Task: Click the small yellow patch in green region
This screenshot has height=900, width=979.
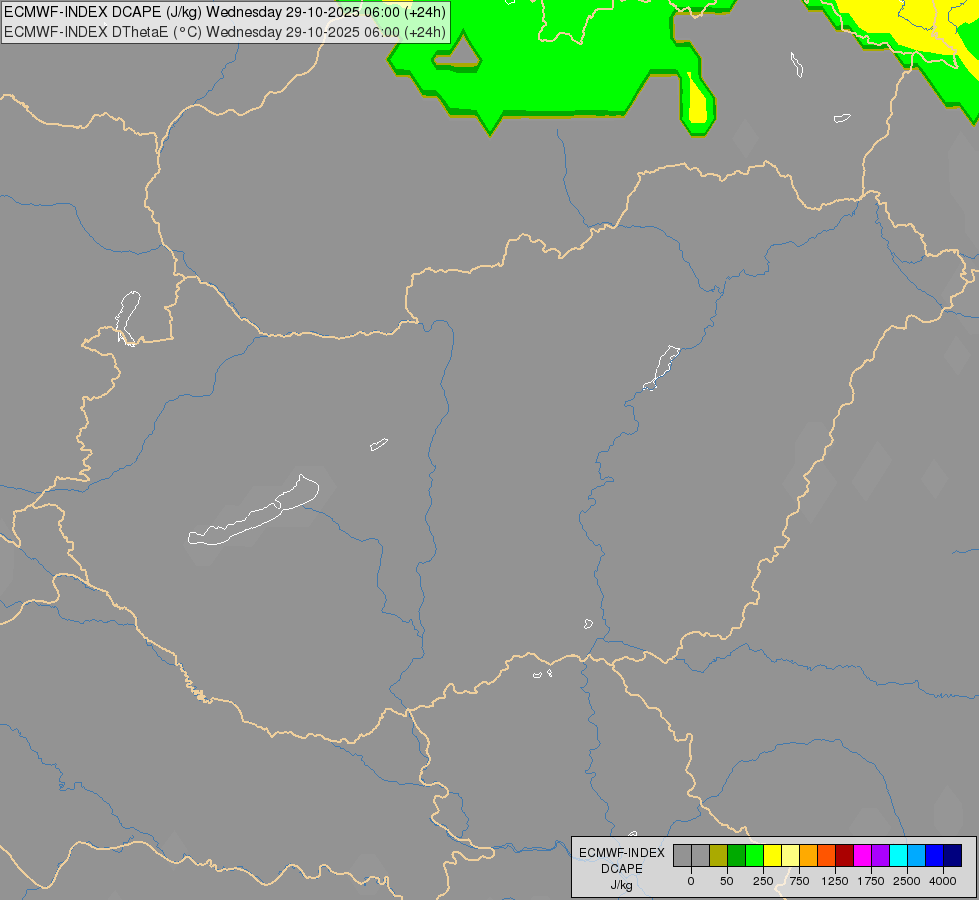Action: pyautogui.click(x=697, y=101)
